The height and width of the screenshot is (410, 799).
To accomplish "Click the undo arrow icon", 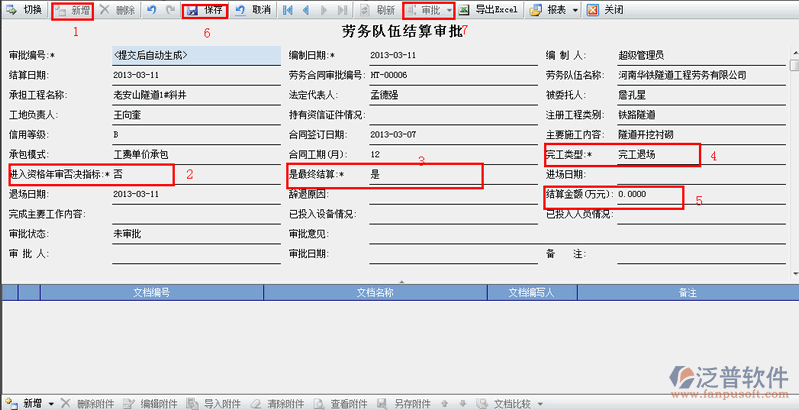I will 151,10.
